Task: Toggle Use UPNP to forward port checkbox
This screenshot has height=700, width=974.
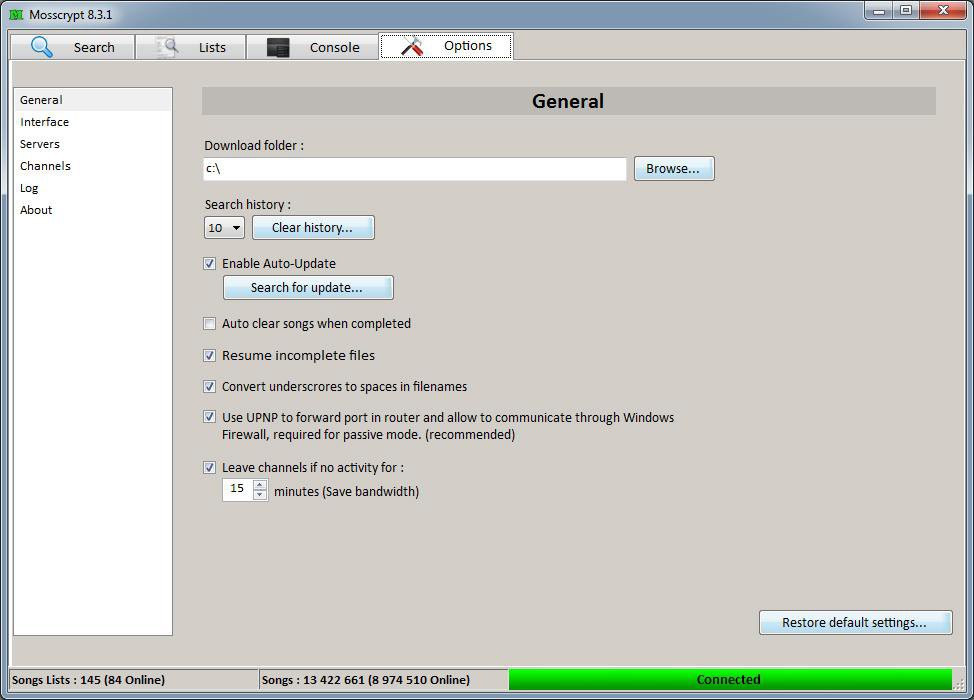Action: (x=210, y=417)
